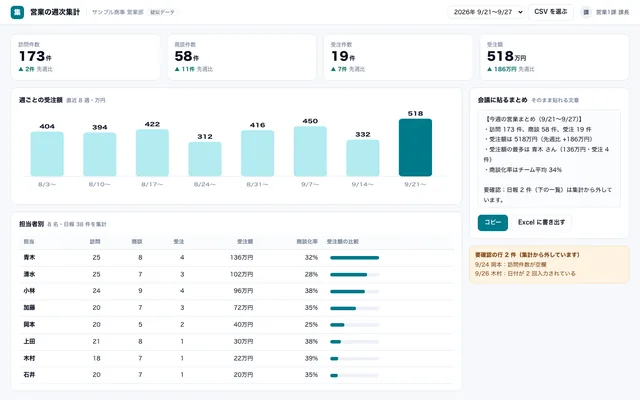This screenshot has width=640, height=400.
Task: Click the 営業の週次集計 page title
Action: point(55,12)
